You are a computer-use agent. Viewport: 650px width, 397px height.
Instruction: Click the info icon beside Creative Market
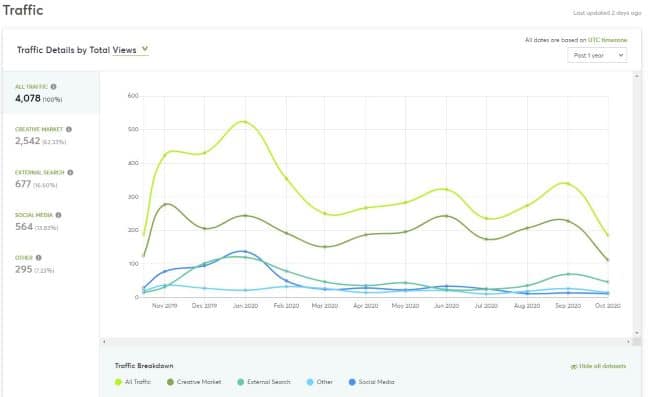click(69, 129)
